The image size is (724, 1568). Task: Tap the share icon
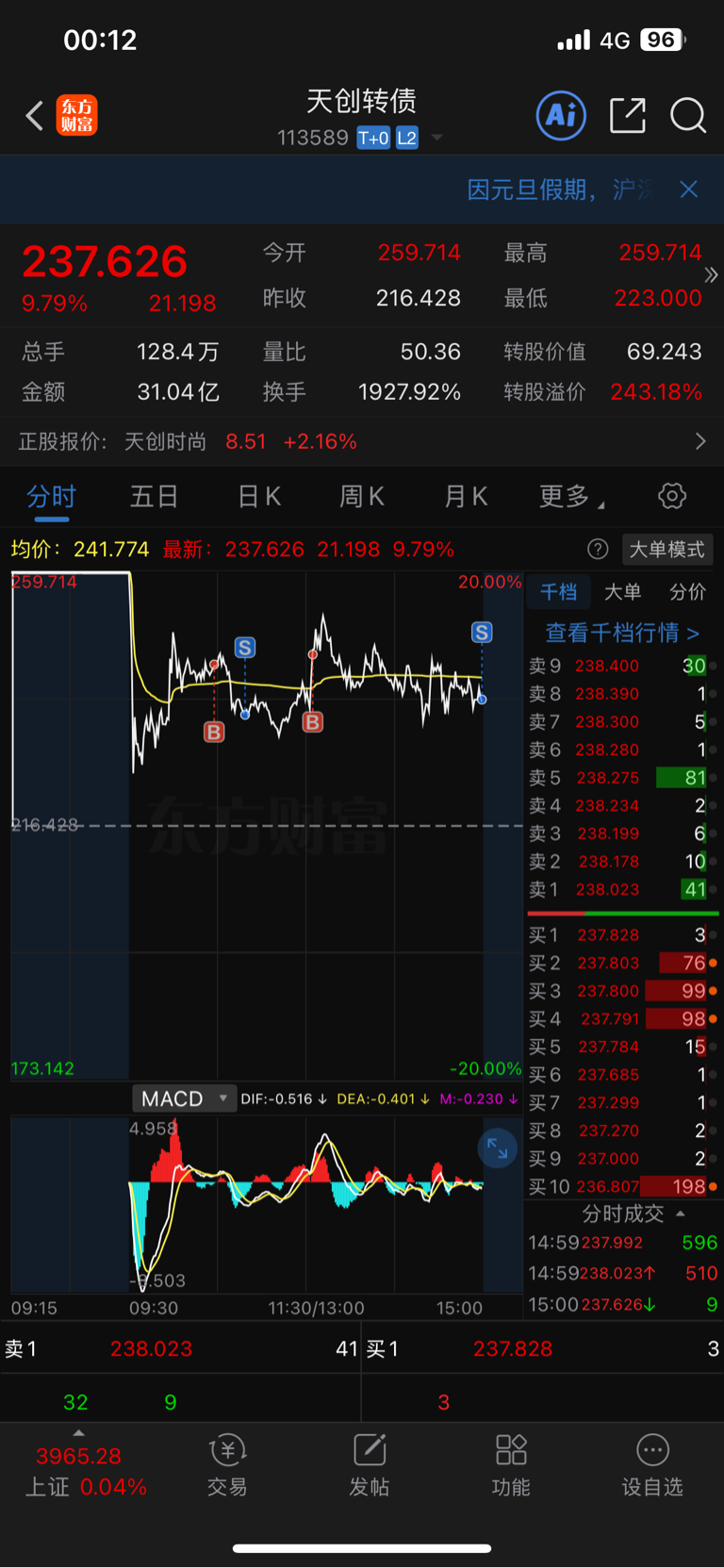627,115
